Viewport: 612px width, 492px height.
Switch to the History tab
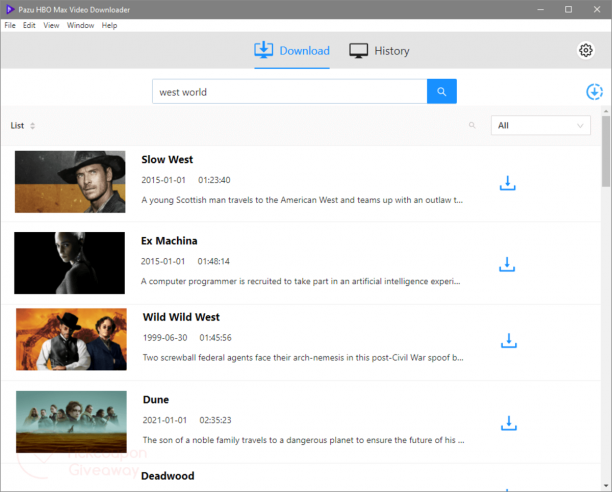(379, 51)
